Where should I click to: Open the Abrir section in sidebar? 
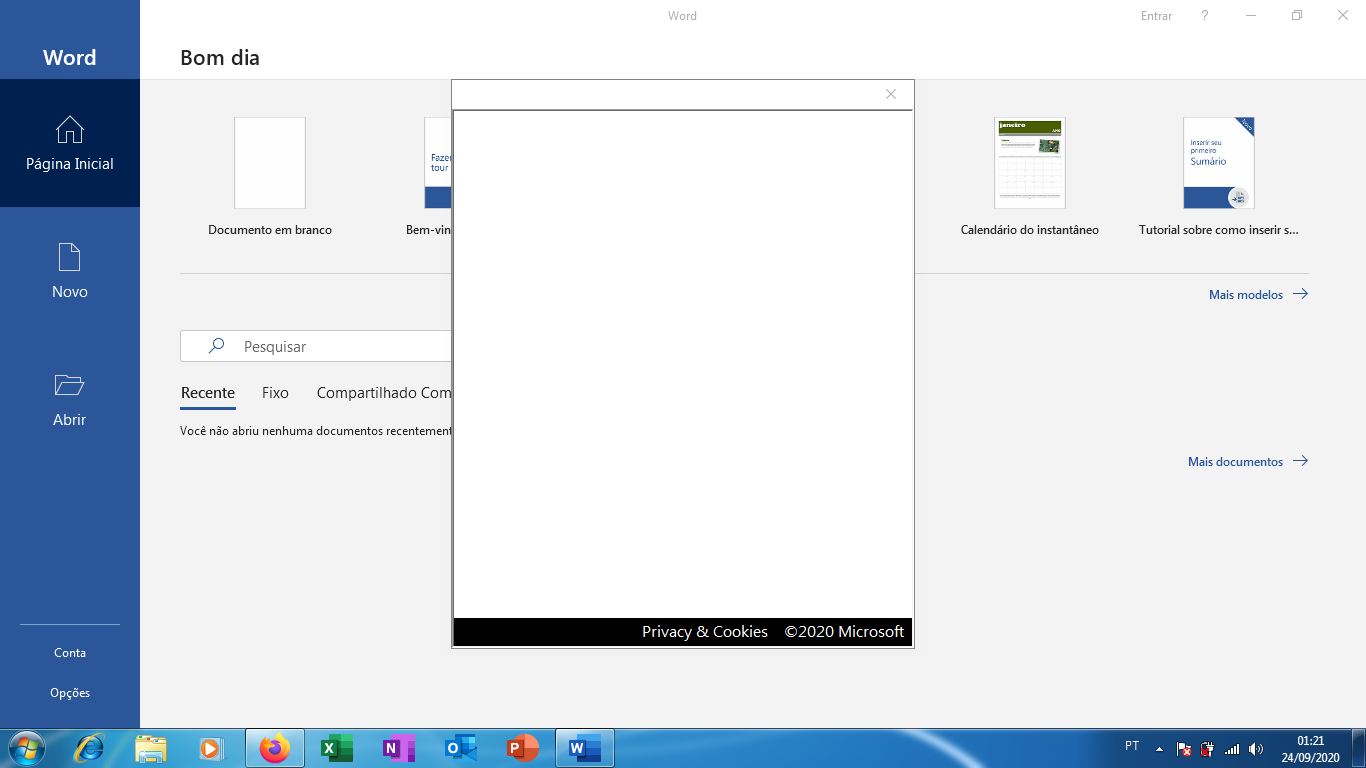(70, 399)
